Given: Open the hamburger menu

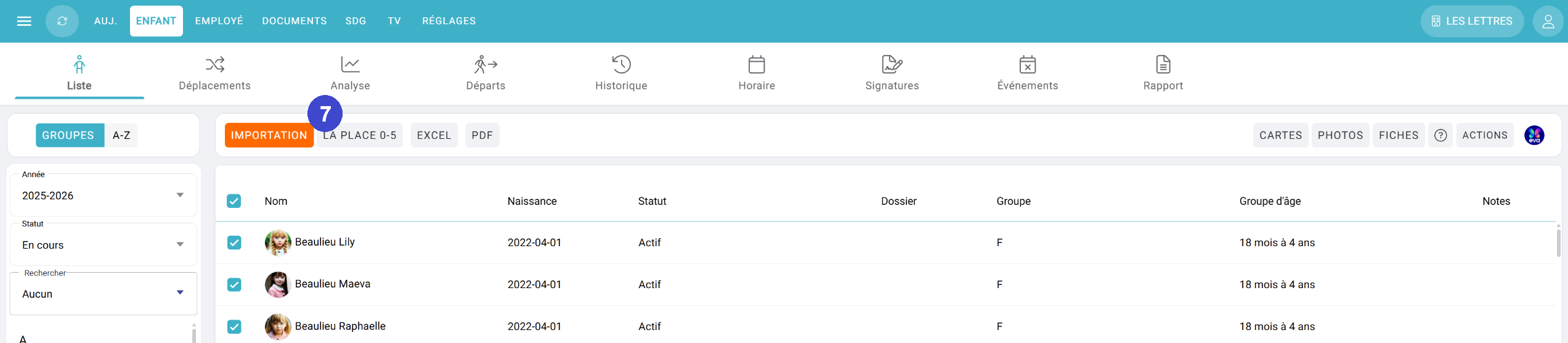Looking at the screenshot, I should [x=24, y=21].
